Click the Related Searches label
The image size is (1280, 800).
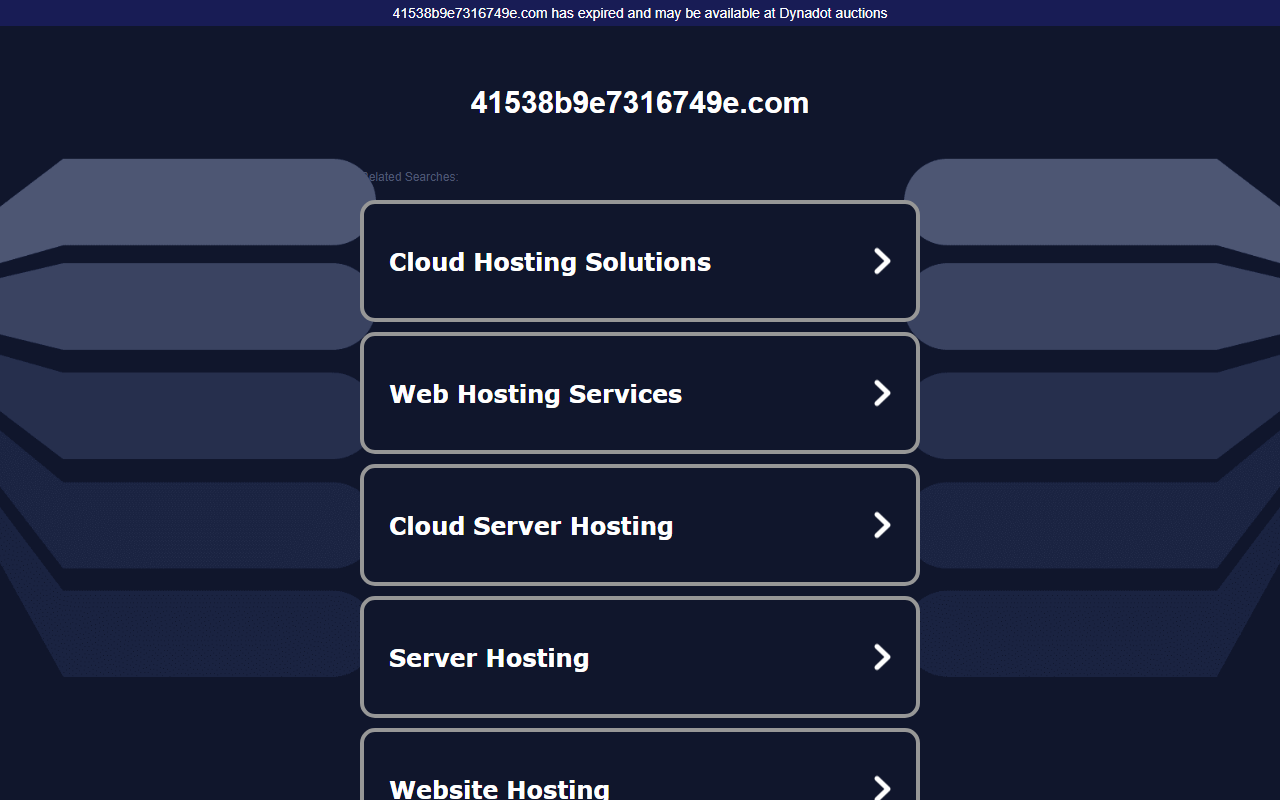409,177
